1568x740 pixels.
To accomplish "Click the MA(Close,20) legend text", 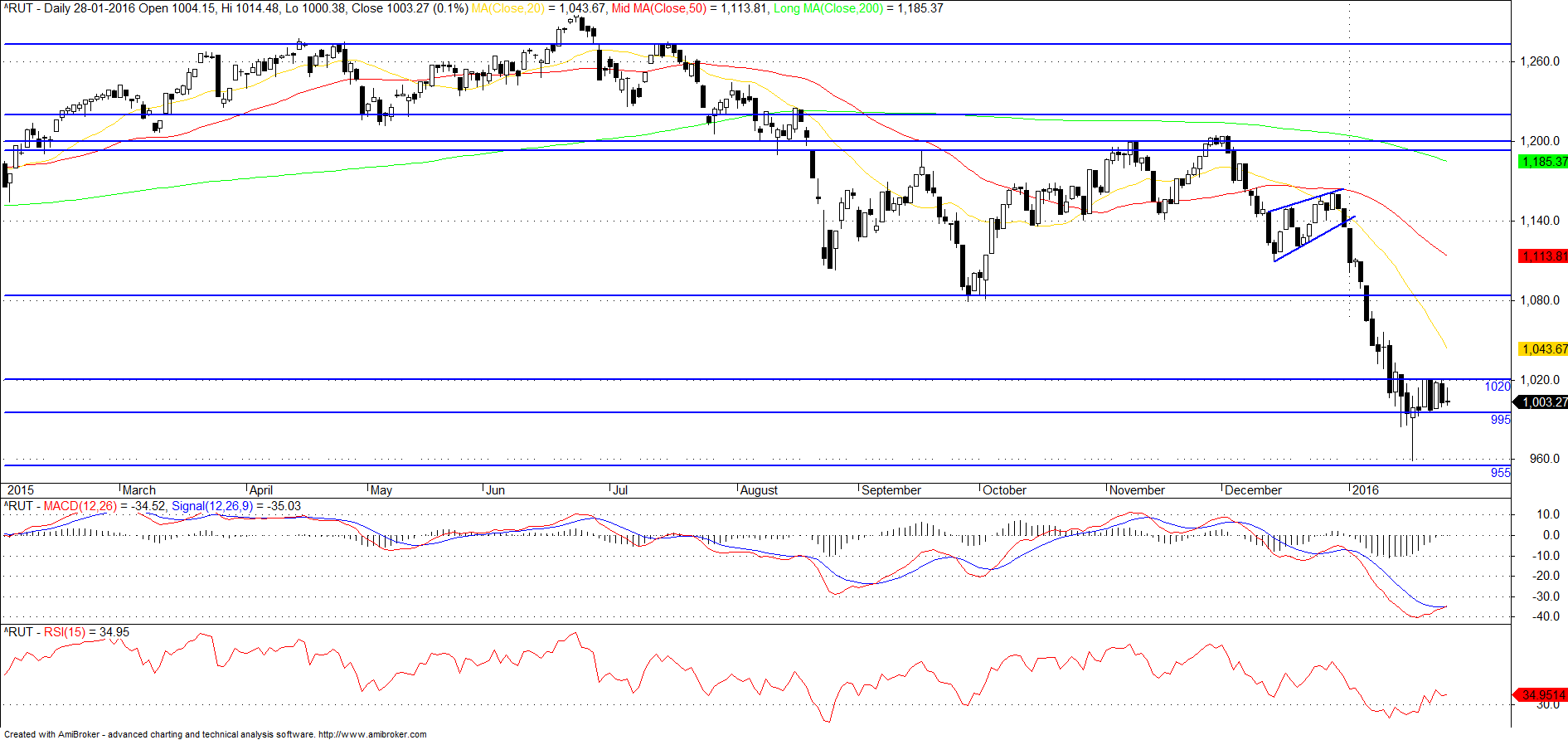I will pos(507,8).
